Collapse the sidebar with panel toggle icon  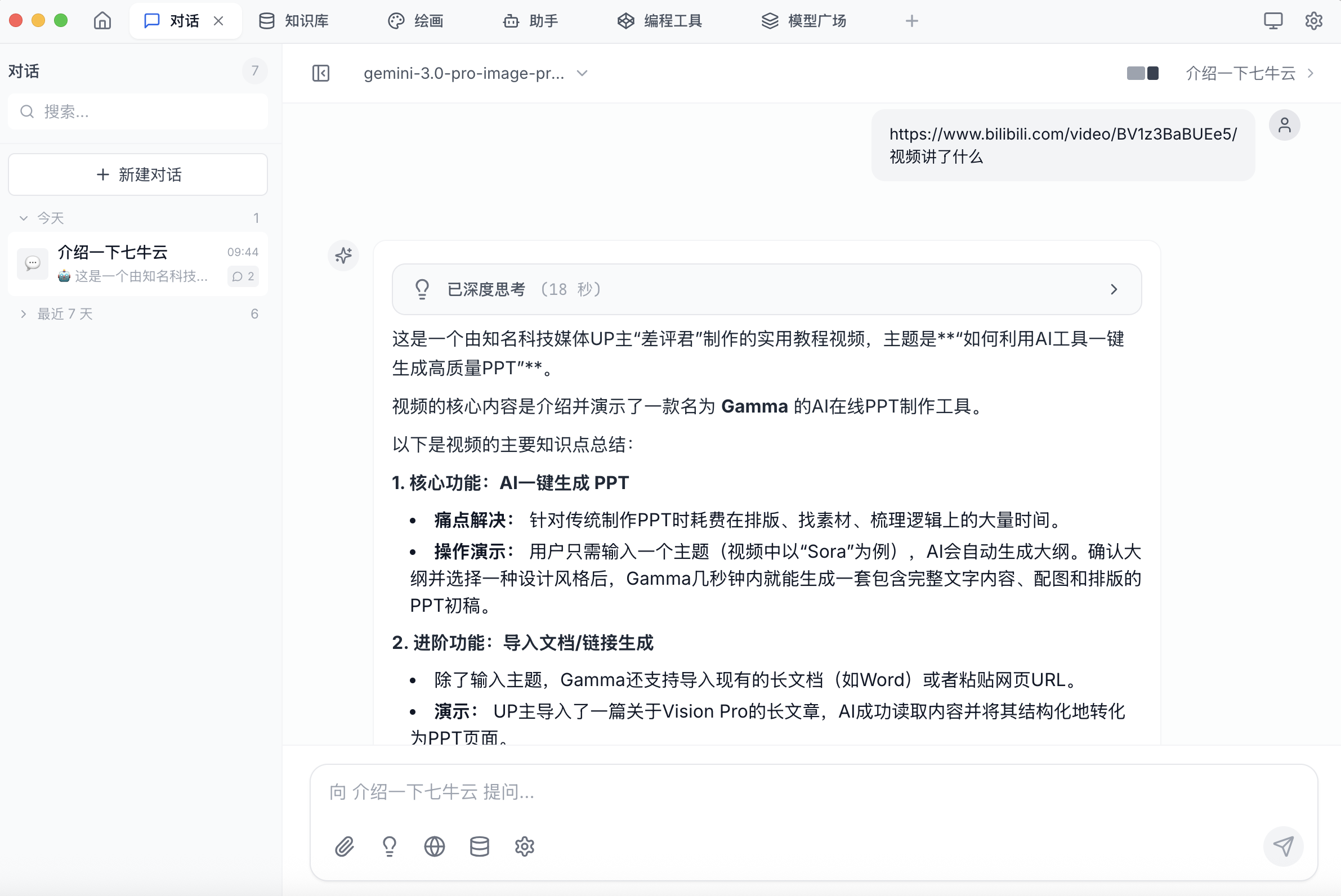(321, 73)
